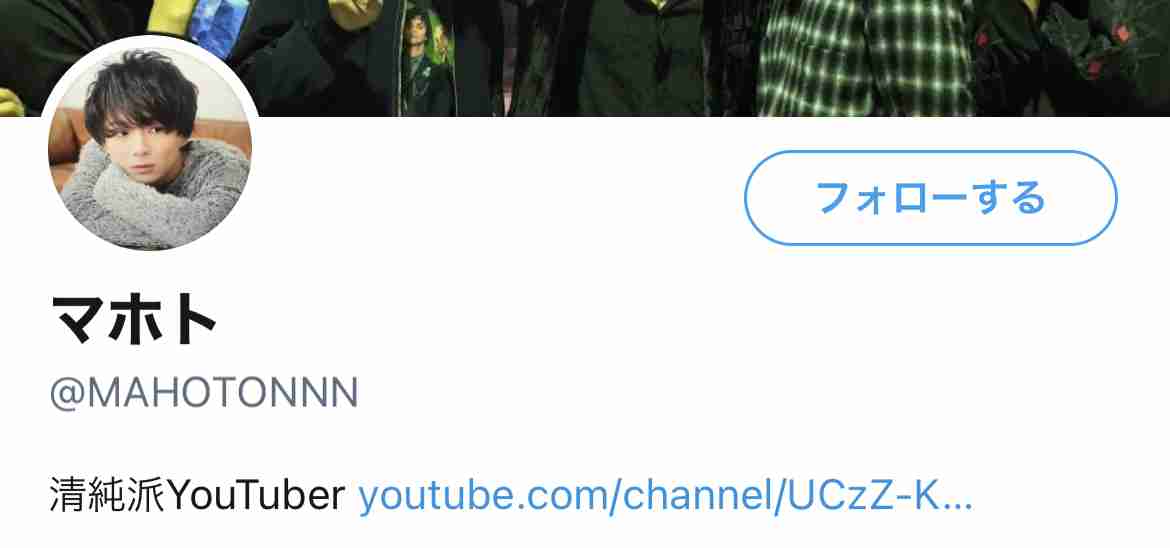Open the youtube.com/channel link in bio
1170x548 pixels.
[666, 496]
